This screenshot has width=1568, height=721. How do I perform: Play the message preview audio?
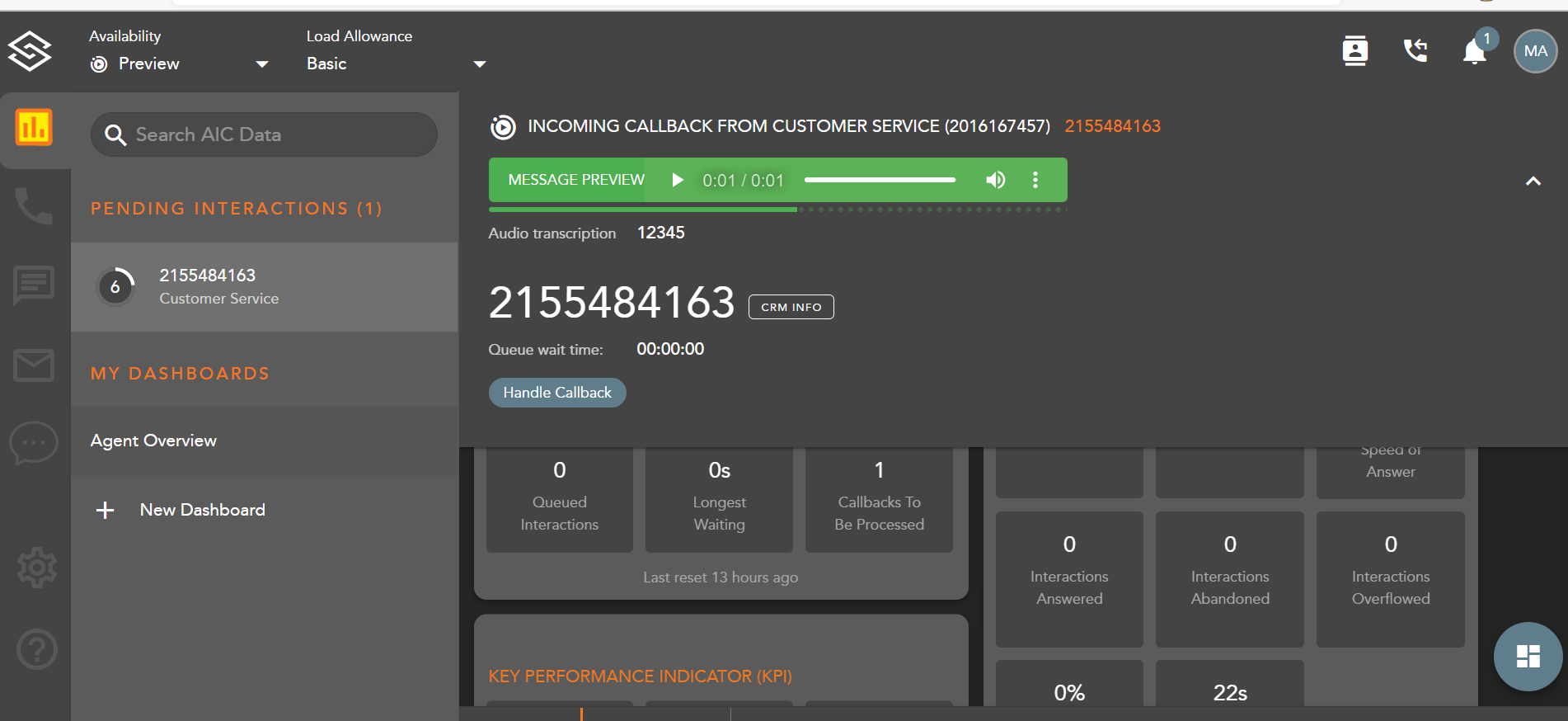[678, 180]
